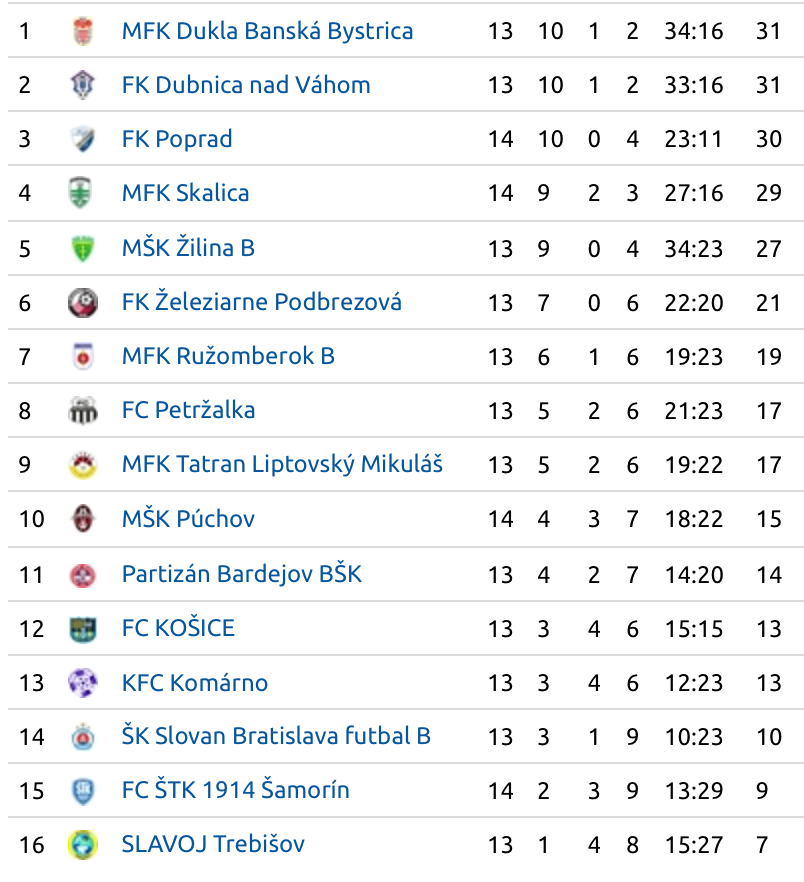The image size is (804, 882).
Task: Click the FC KOŠICE club badge
Action: click(x=83, y=629)
